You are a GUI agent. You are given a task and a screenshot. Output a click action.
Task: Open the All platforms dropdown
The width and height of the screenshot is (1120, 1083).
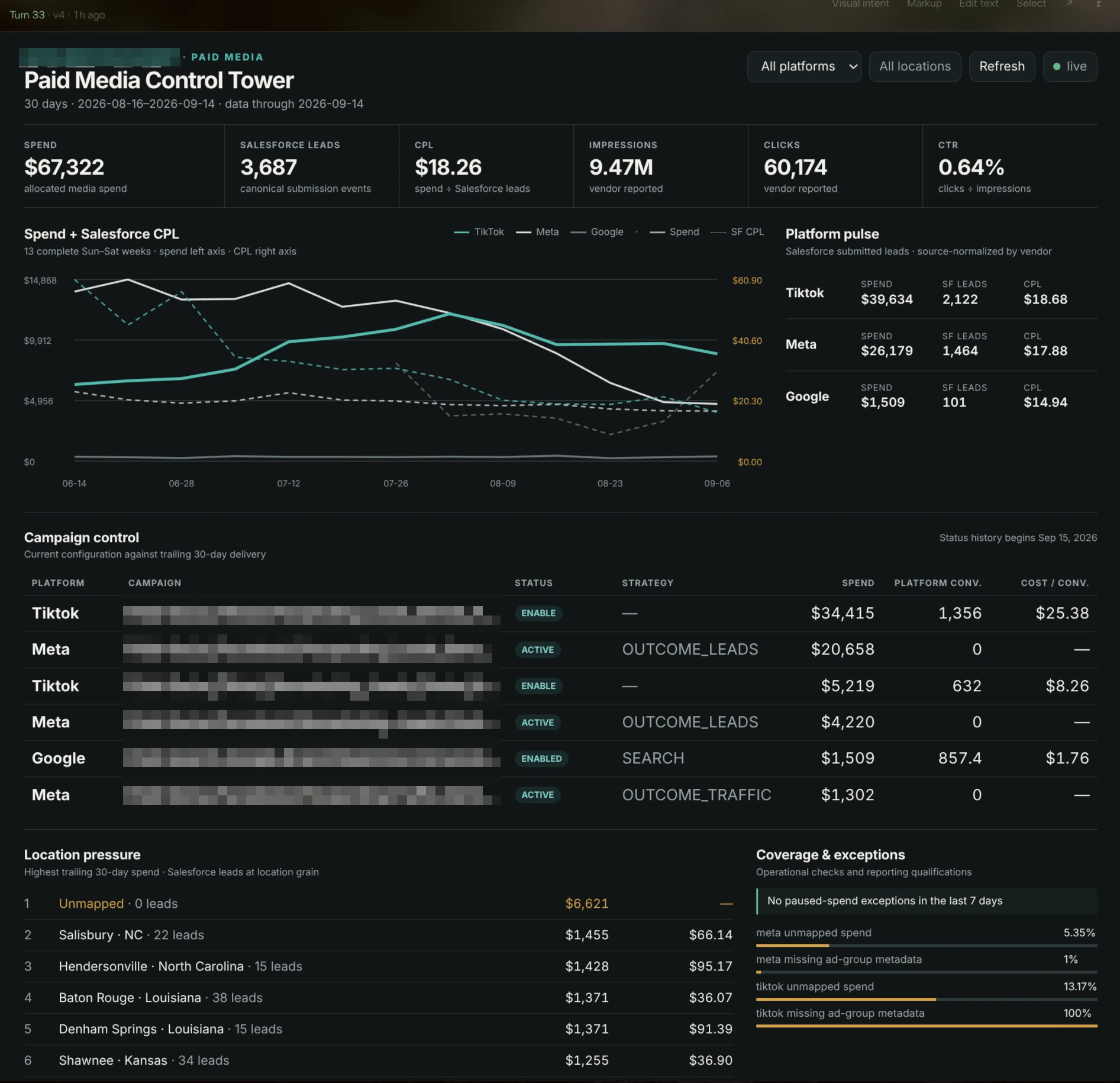(803, 66)
